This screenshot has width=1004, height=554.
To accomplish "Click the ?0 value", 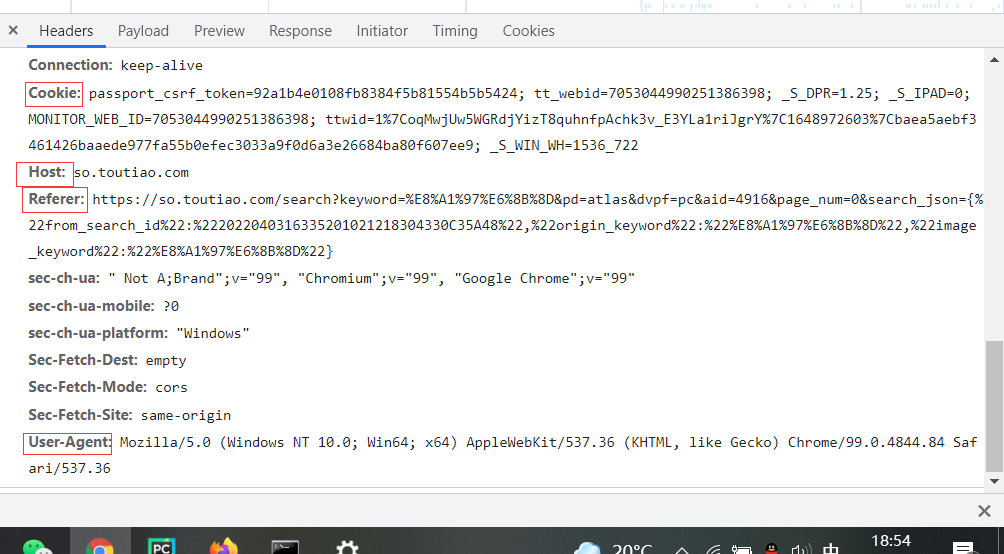I will click(x=171, y=306).
